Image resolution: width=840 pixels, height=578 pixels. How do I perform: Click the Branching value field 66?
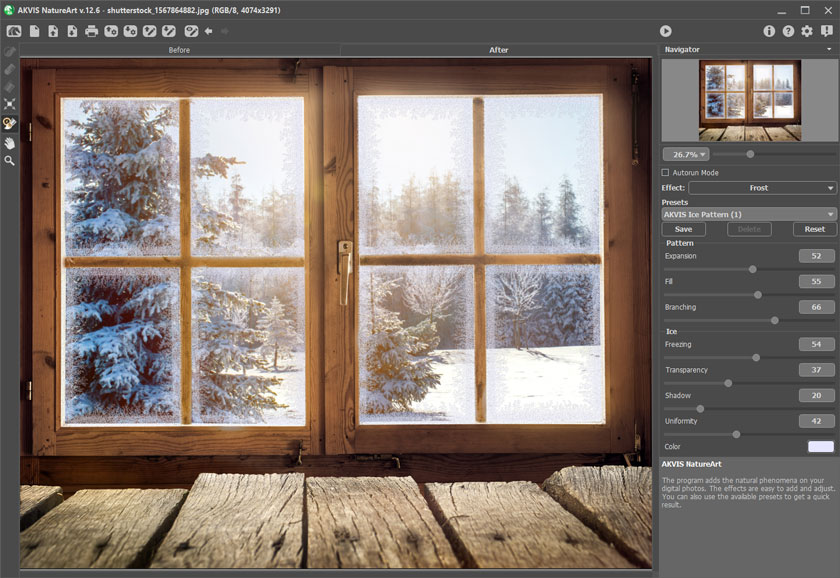[816, 307]
